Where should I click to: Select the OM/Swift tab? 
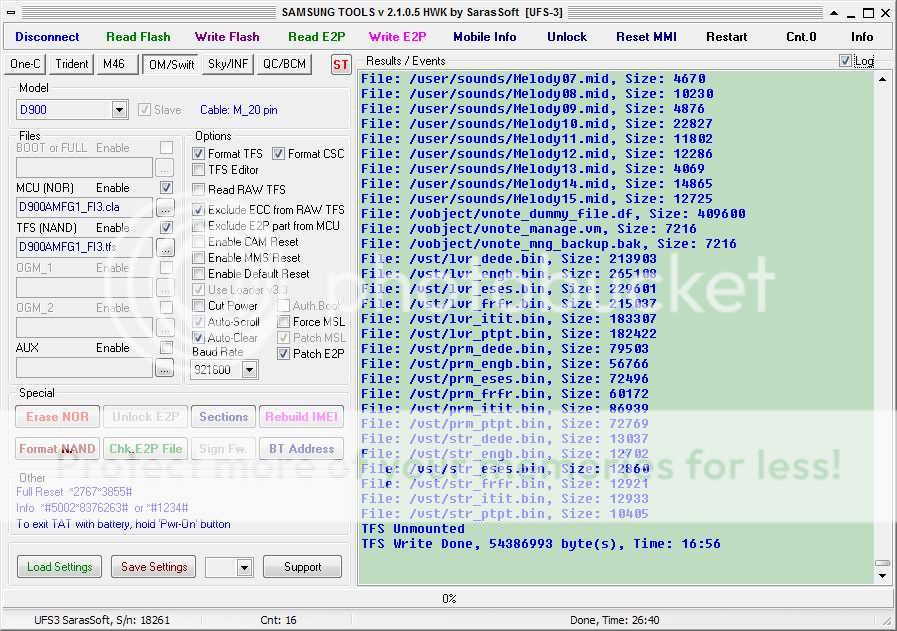point(170,65)
